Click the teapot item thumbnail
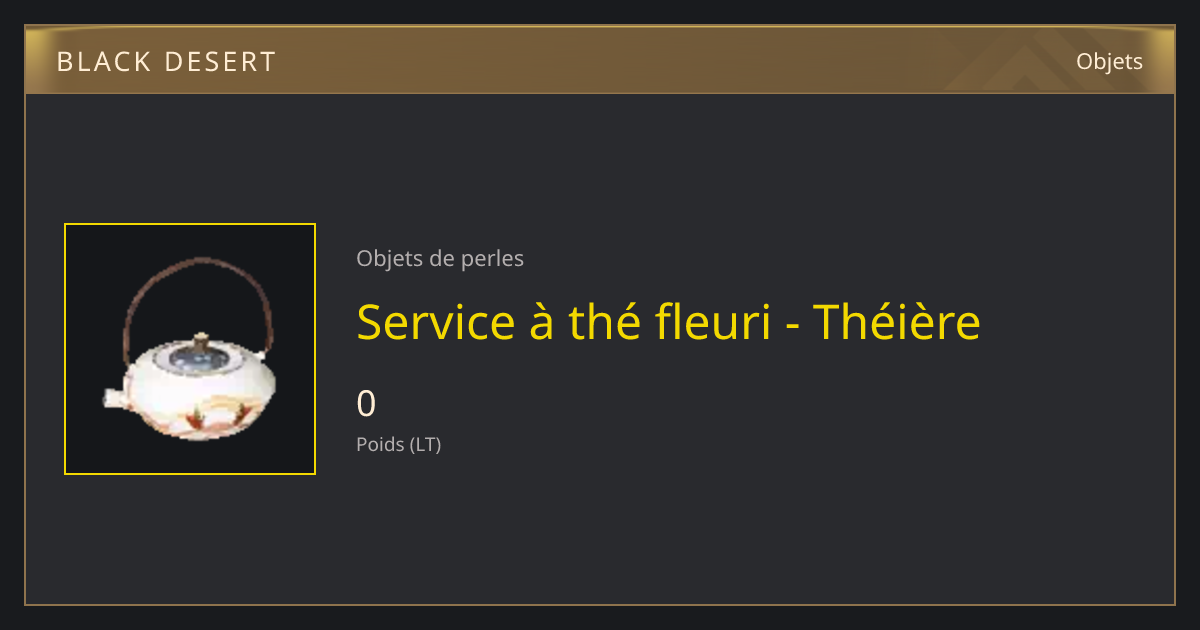This screenshot has height=630, width=1200. (x=190, y=349)
